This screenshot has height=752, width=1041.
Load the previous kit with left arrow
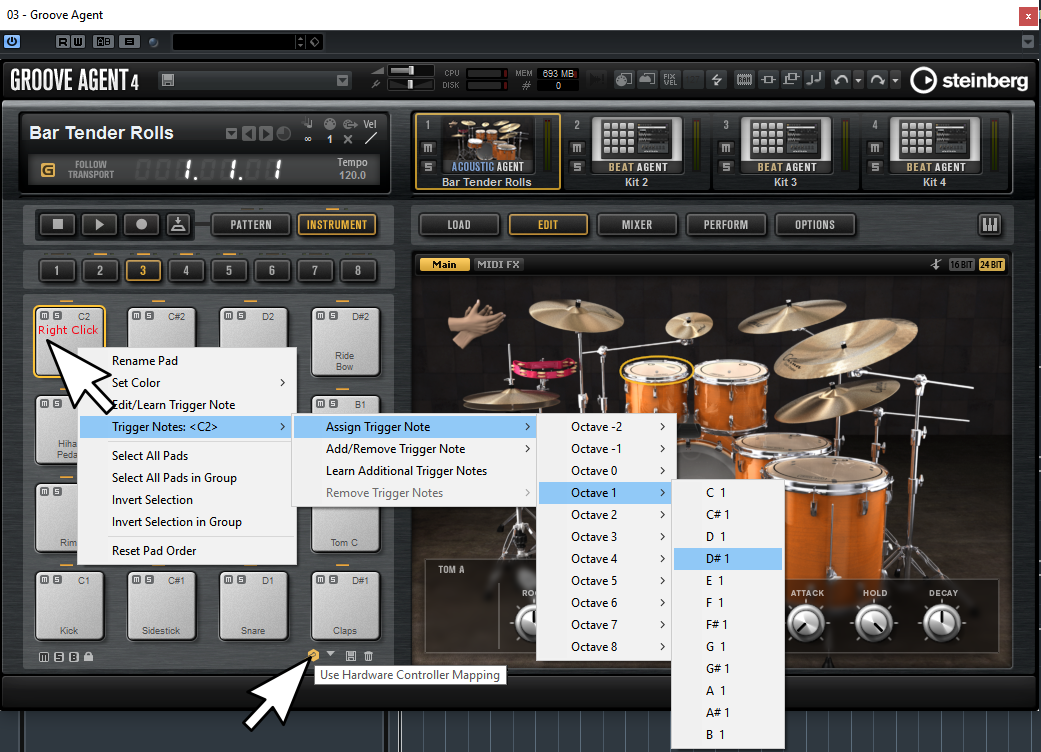248,133
